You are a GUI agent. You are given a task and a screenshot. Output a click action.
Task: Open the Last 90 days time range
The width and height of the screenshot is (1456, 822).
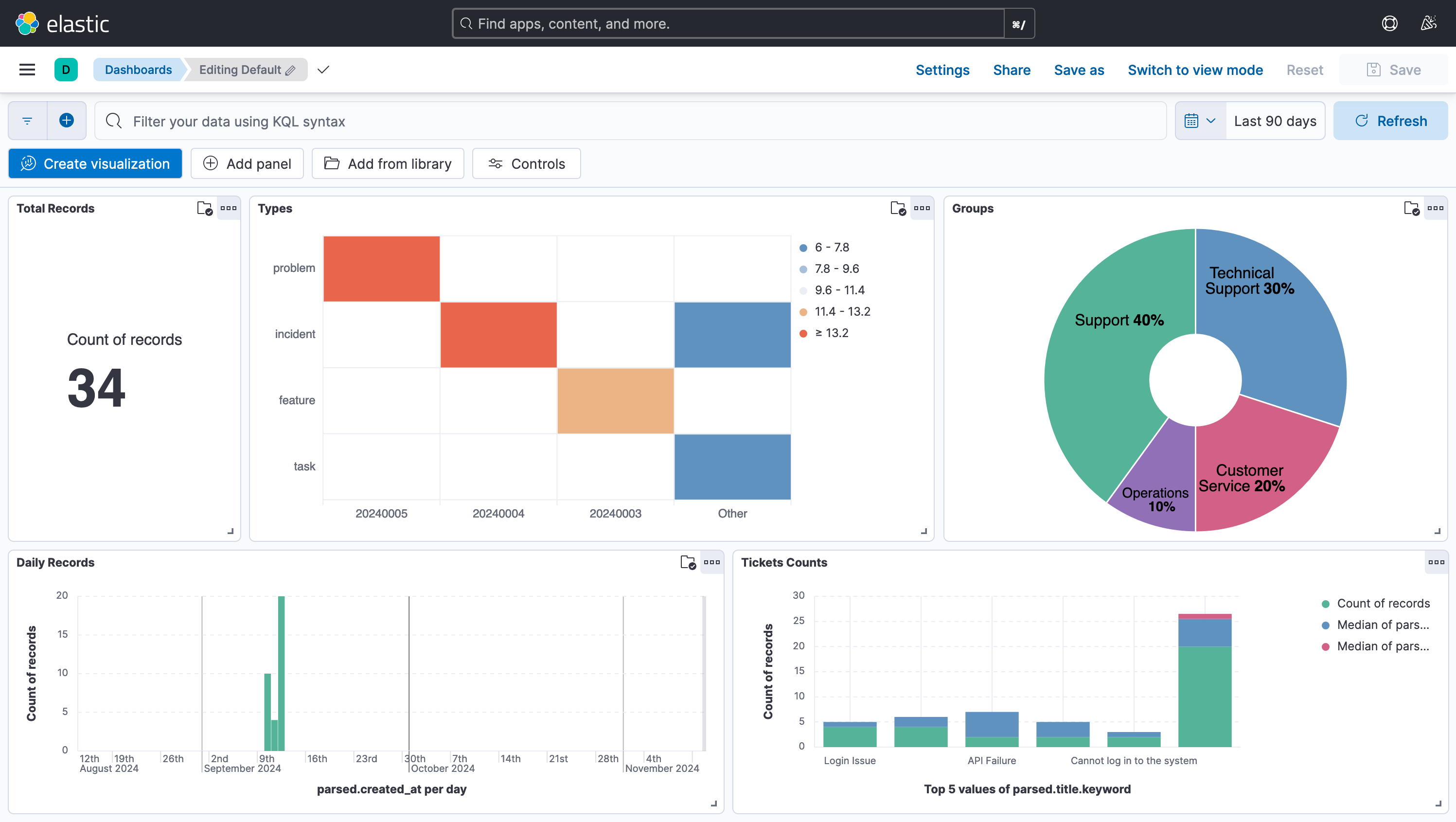[1275, 121]
